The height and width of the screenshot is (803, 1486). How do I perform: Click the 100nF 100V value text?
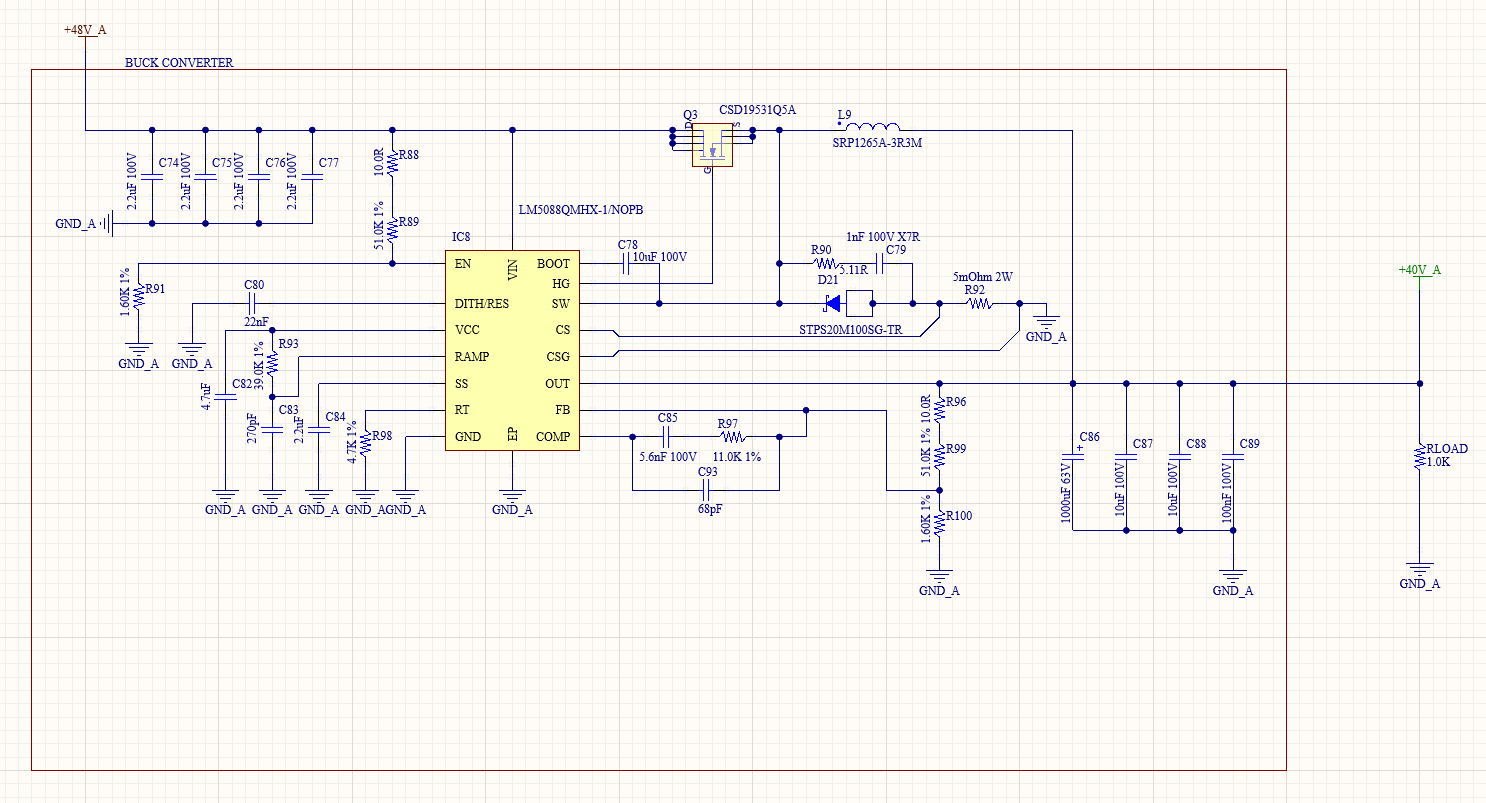tap(1227, 492)
